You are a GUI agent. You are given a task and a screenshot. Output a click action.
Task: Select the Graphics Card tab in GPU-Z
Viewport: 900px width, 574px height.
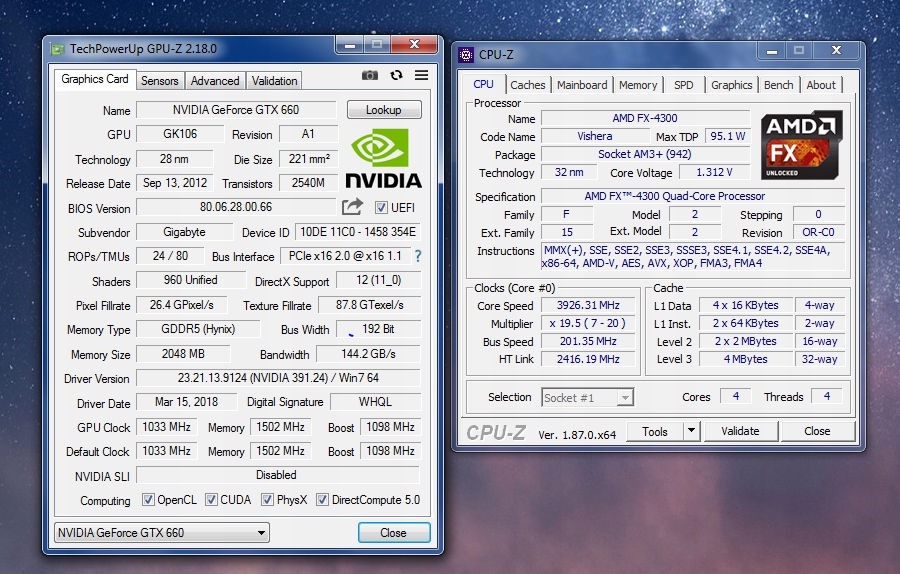tap(95, 79)
